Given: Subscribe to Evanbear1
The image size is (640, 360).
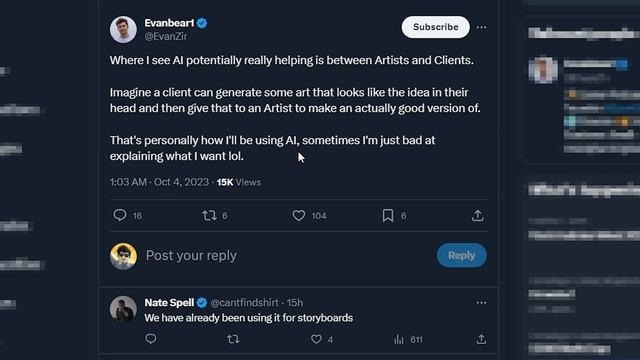Looking at the screenshot, I should pos(436,27).
